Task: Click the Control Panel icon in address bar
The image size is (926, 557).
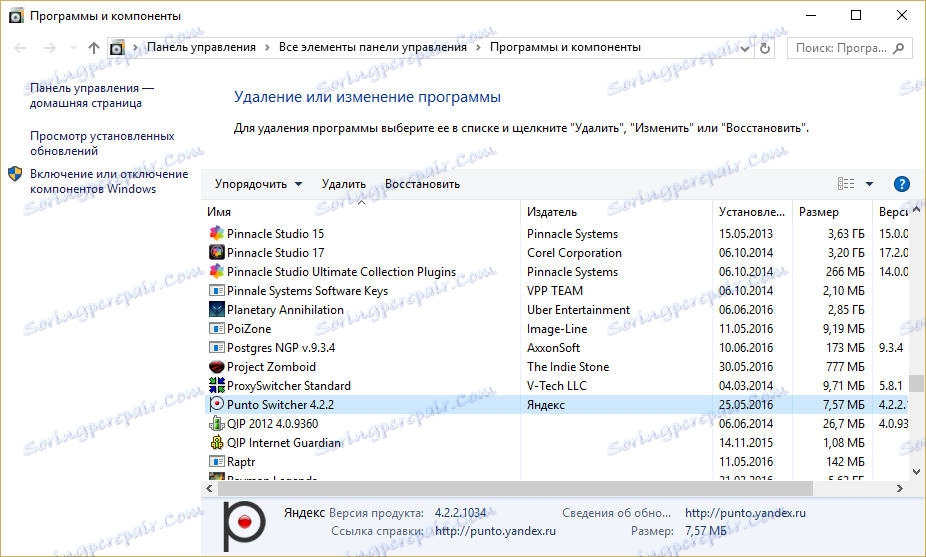Action: 118,48
